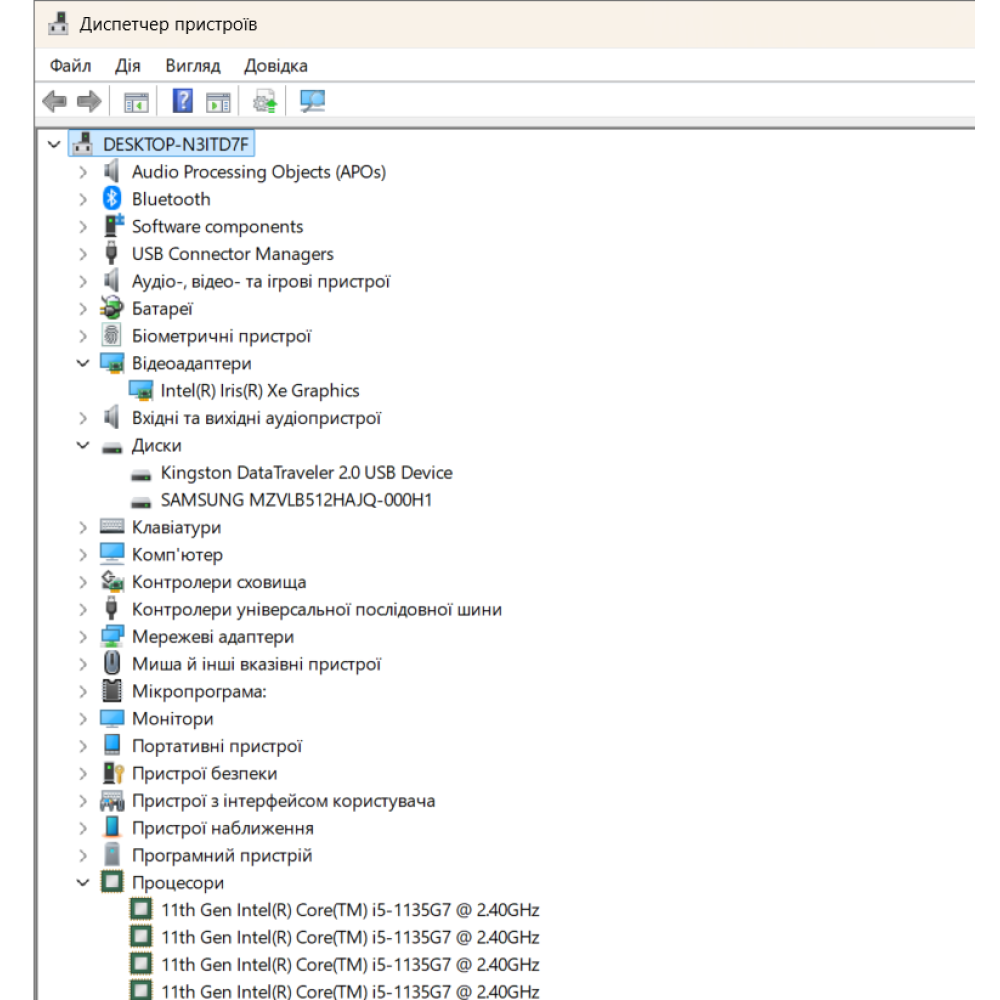
Task: Expand the Клавіатури category
Action: pos(83,528)
